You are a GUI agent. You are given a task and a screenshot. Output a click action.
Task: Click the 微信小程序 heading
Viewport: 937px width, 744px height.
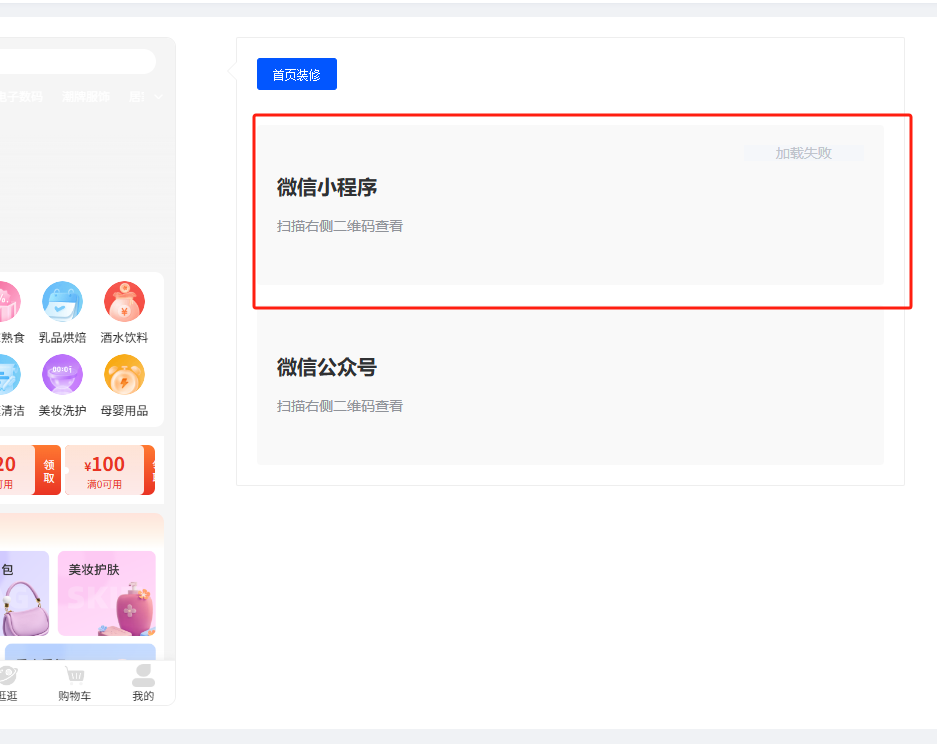[x=327, y=188]
